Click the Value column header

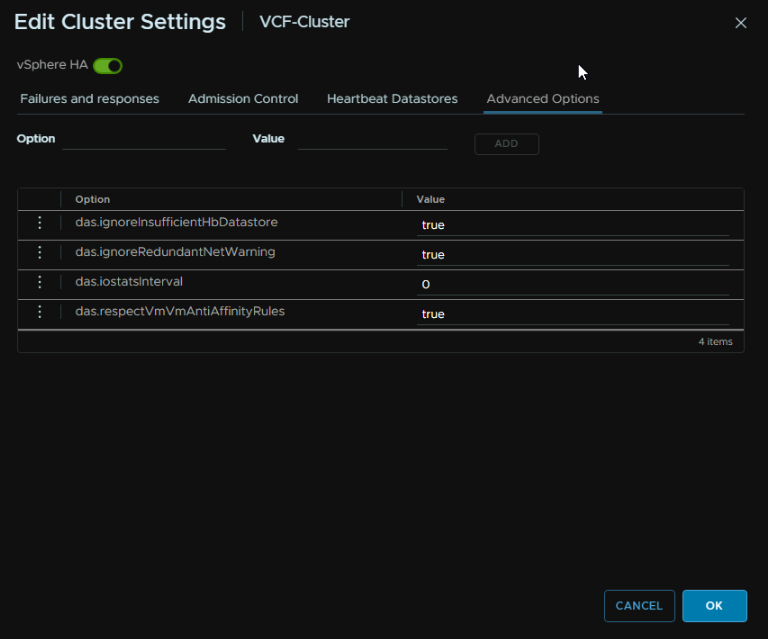point(431,199)
